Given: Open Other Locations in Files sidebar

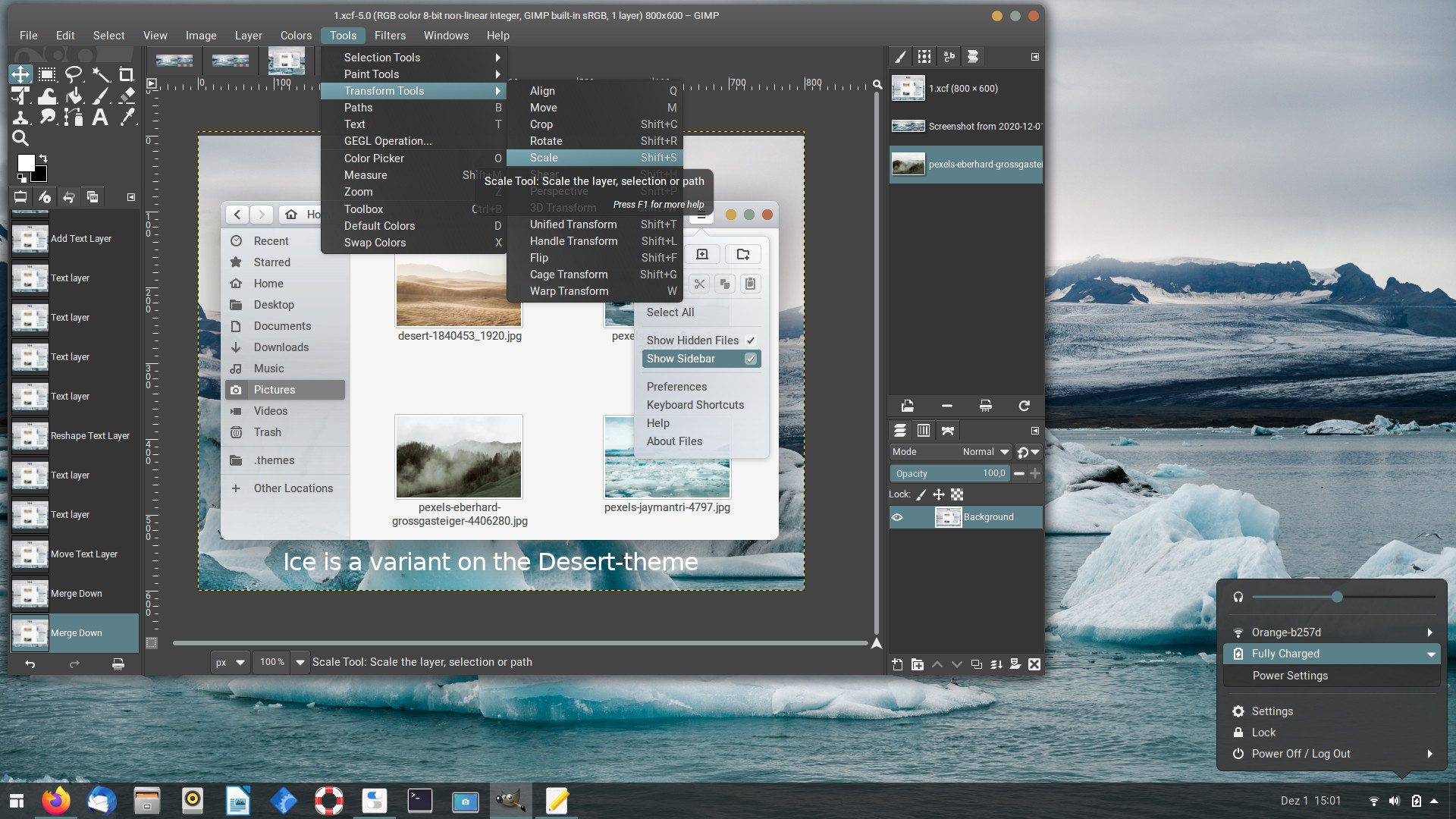Looking at the screenshot, I should (285, 488).
